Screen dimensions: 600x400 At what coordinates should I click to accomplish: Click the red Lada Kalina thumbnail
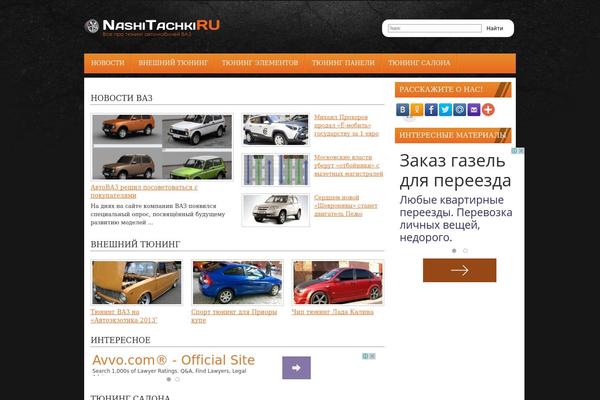[x=338, y=282]
